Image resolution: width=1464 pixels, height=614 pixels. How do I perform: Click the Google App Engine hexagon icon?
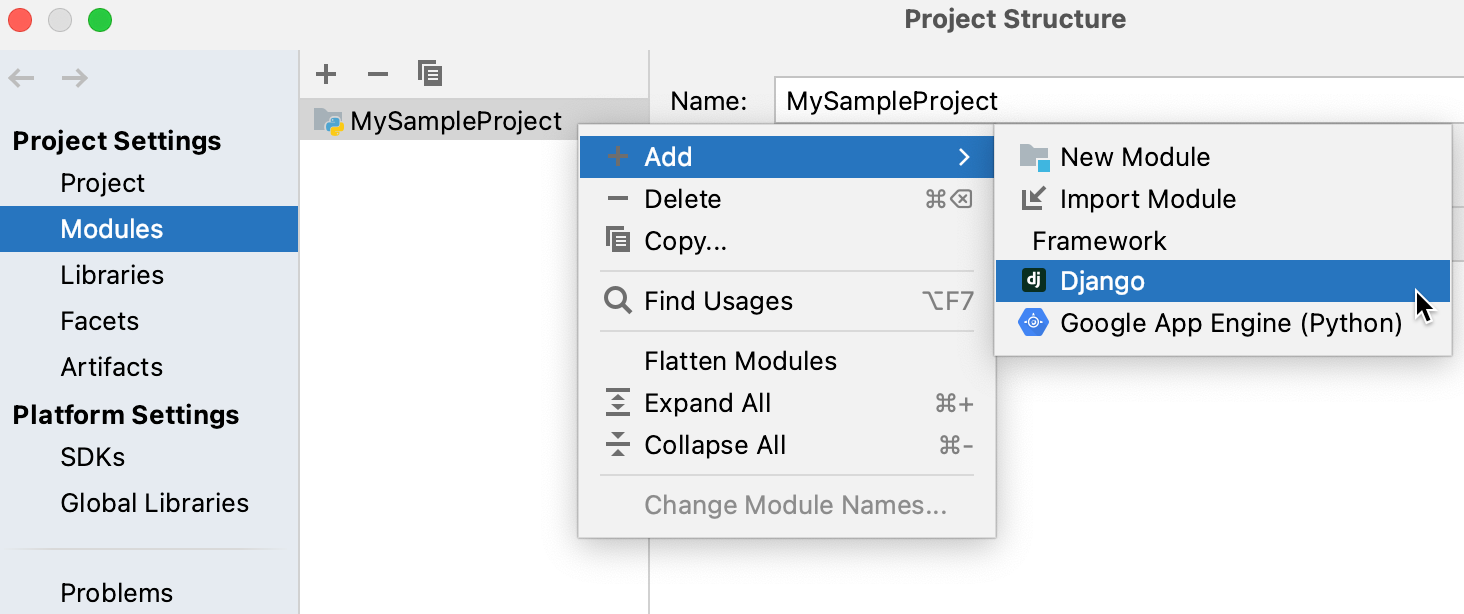coord(1033,323)
